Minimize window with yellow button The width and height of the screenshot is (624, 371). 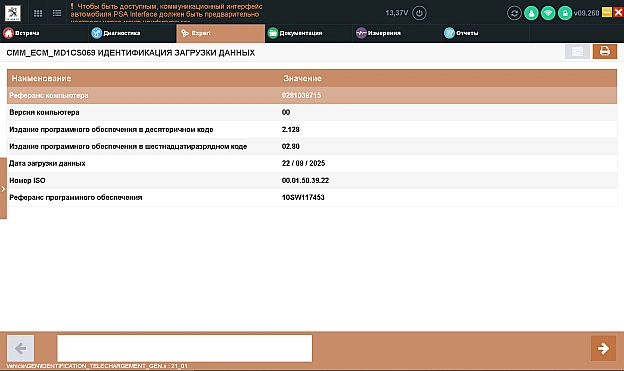607,12
